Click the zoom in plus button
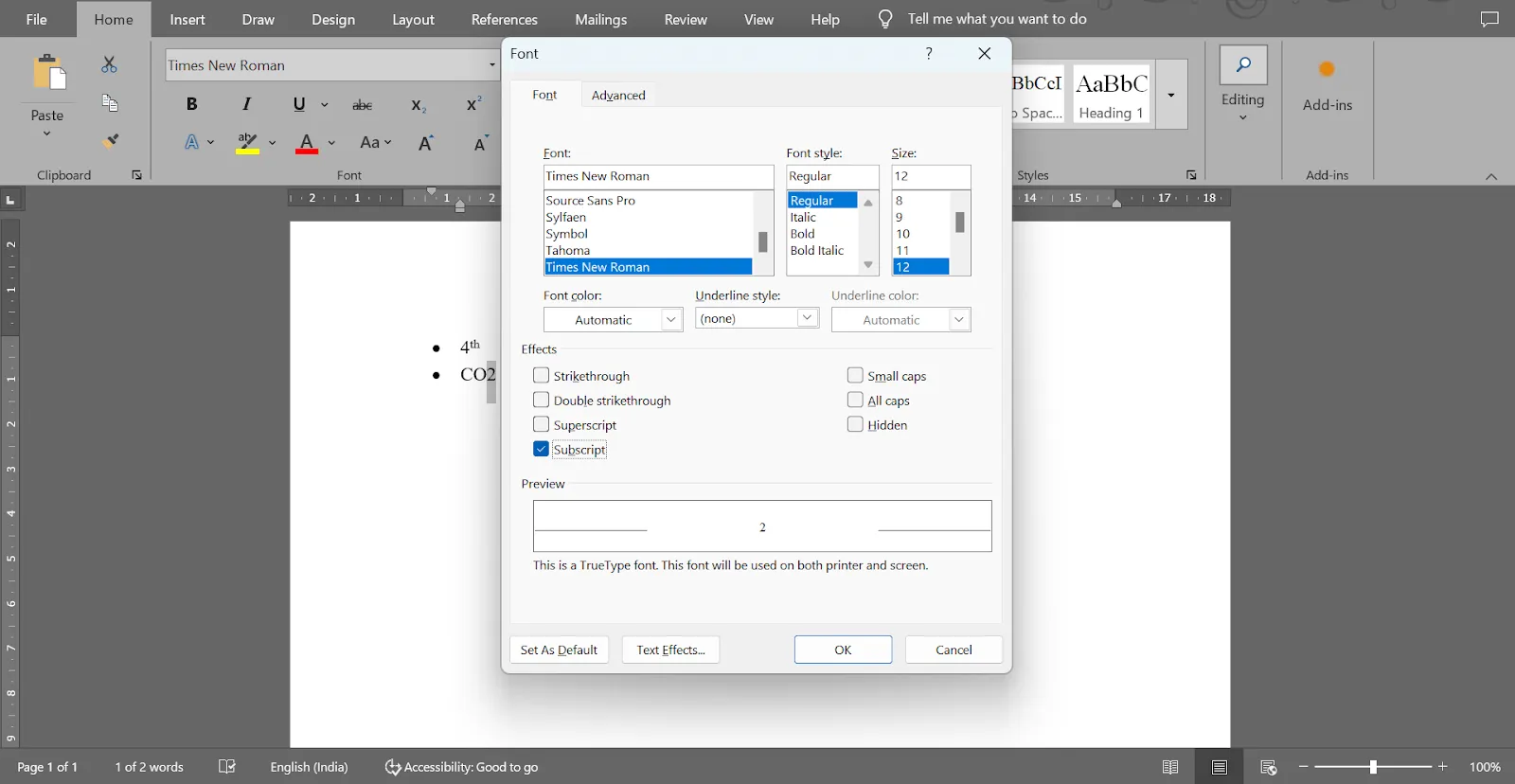1515x784 pixels. click(x=1443, y=767)
